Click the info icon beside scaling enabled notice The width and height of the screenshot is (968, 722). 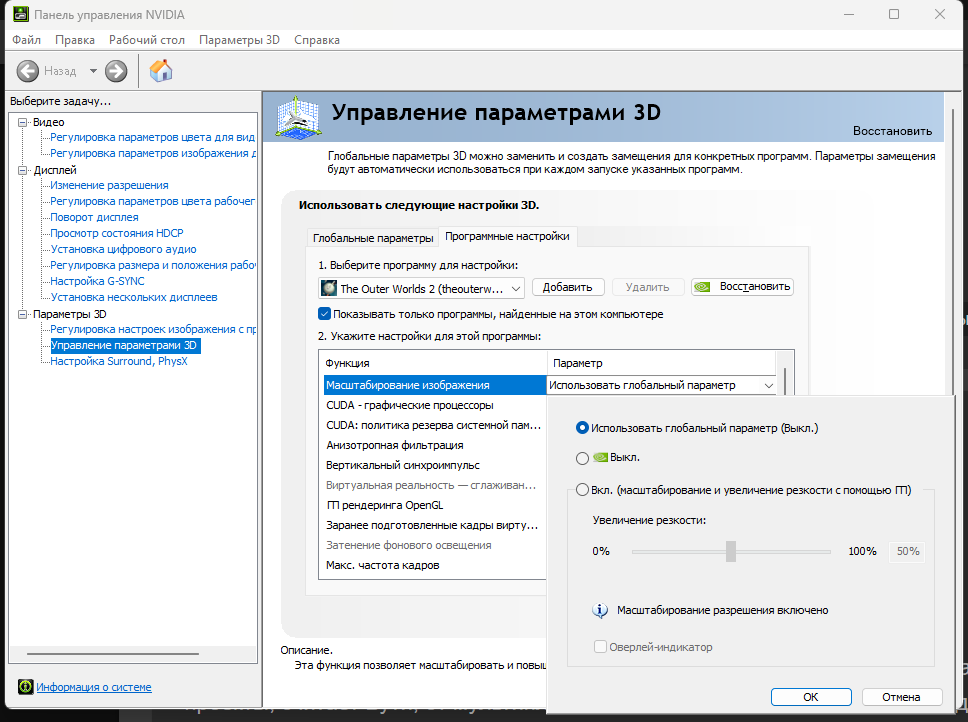coord(600,610)
